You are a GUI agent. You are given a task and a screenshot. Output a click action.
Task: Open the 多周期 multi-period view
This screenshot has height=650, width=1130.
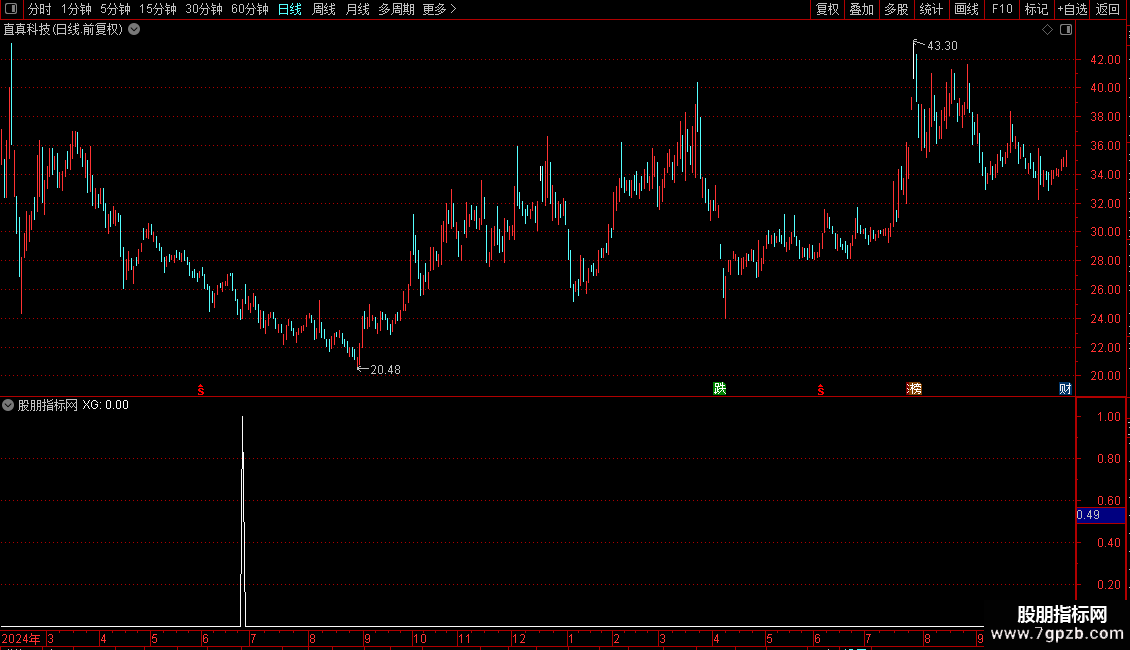click(396, 9)
